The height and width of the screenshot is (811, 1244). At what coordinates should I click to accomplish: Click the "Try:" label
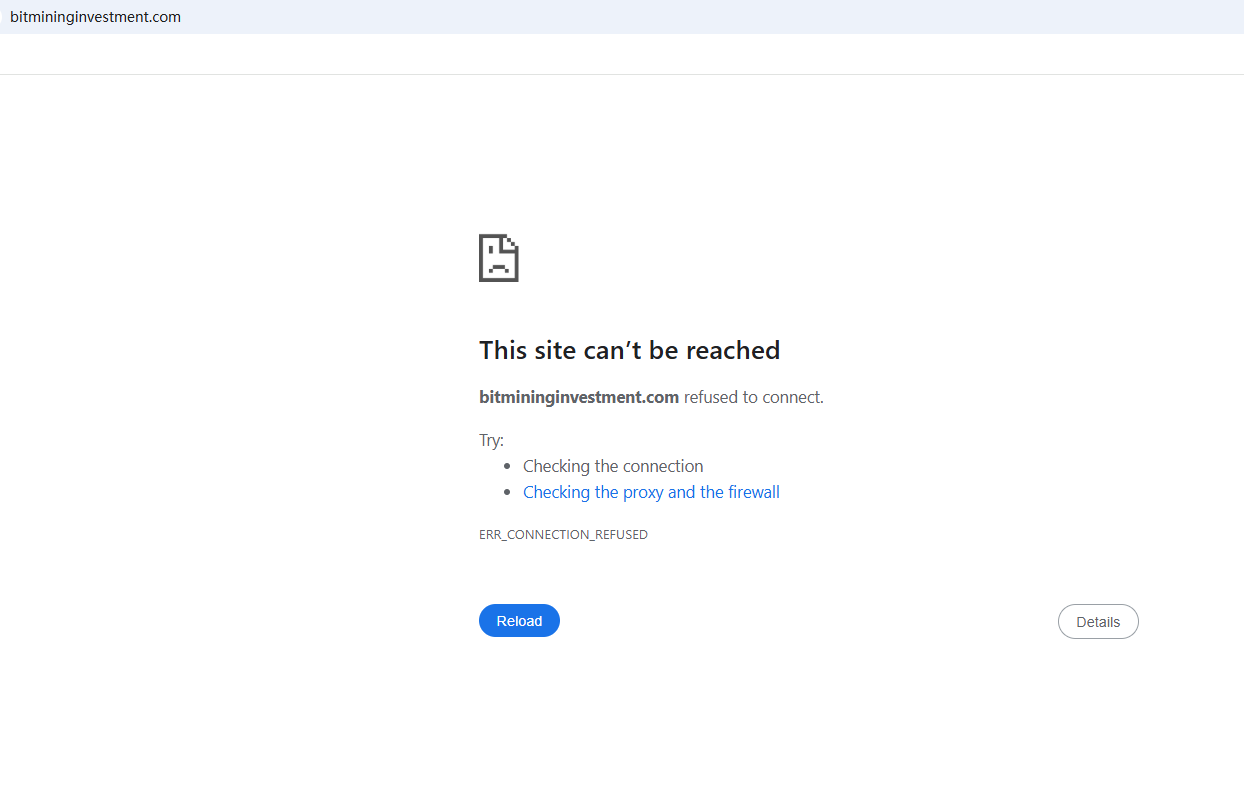click(x=492, y=440)
